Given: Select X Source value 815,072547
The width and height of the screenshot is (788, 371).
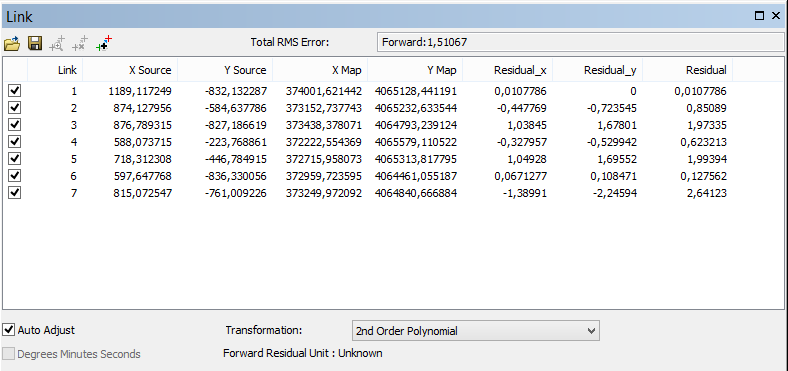Looking at the screenshot, I should [x=143, y=193].
